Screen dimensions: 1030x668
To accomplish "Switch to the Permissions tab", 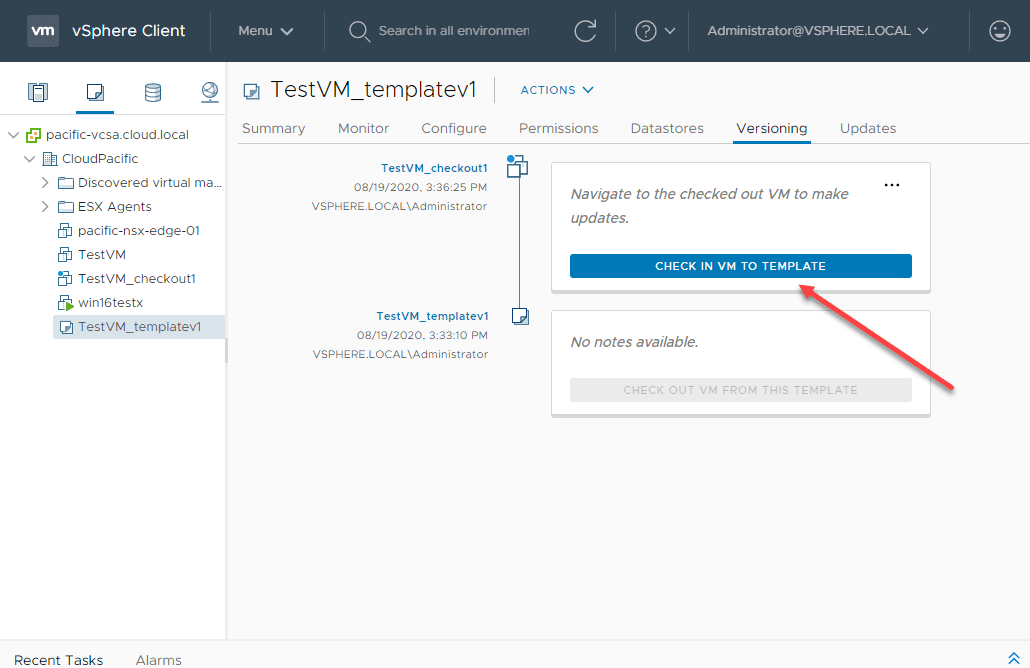I will point(558,129).
